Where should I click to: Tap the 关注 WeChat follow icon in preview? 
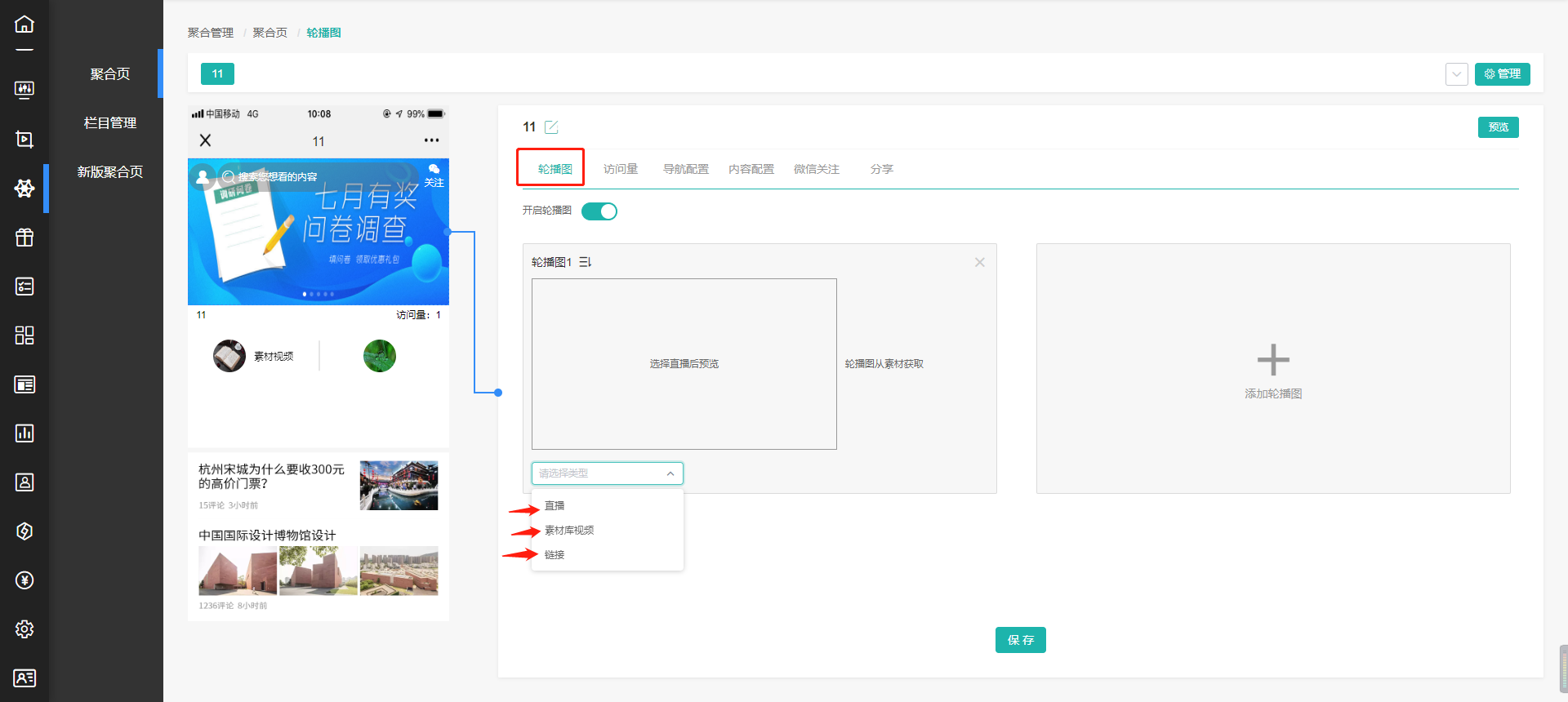[434, 175]
